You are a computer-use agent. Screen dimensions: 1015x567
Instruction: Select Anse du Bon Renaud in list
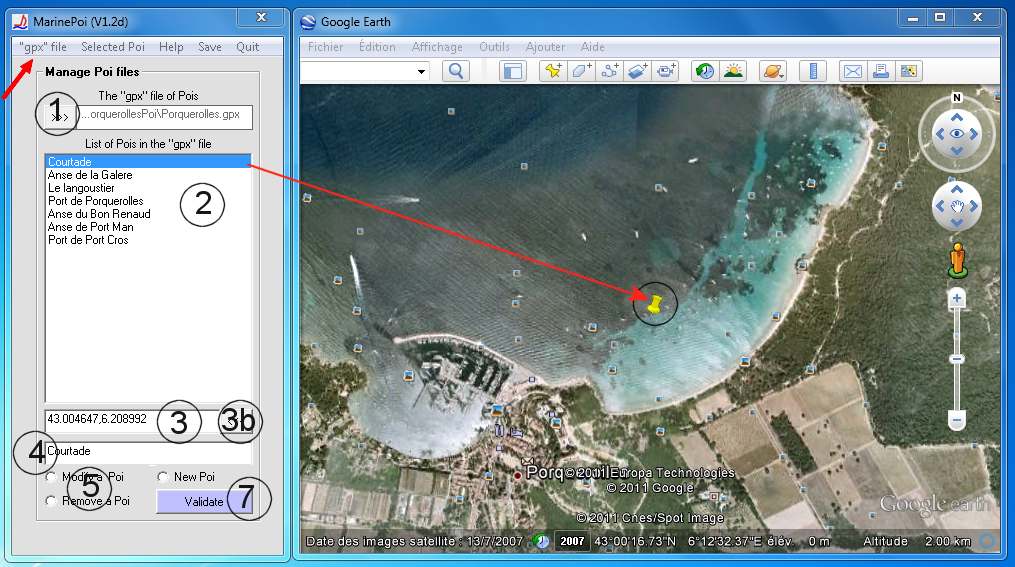pyautogui.click(x=148, y=214)
